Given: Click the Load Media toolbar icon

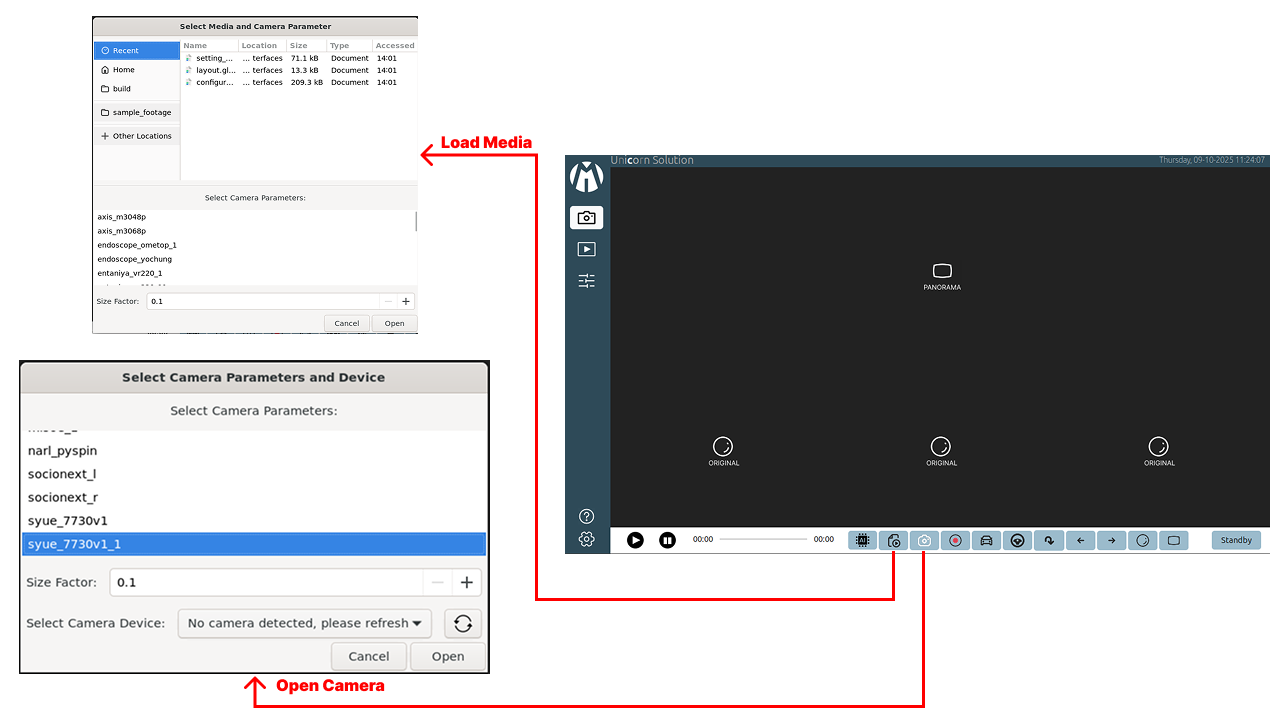Looking at the screenshot, I should [893, 540].
